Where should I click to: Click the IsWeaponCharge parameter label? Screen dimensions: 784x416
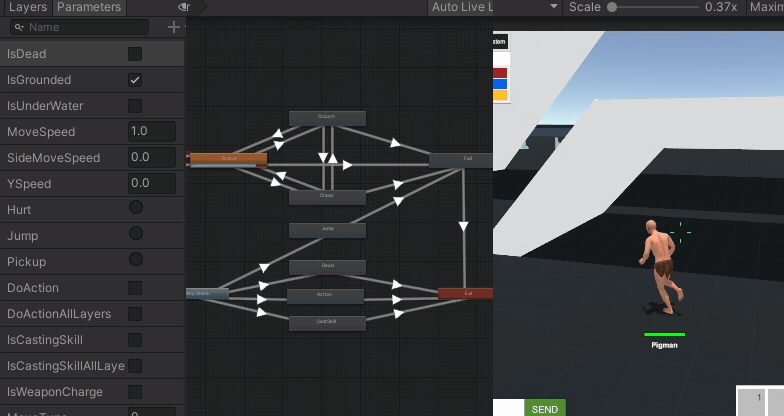55,392
